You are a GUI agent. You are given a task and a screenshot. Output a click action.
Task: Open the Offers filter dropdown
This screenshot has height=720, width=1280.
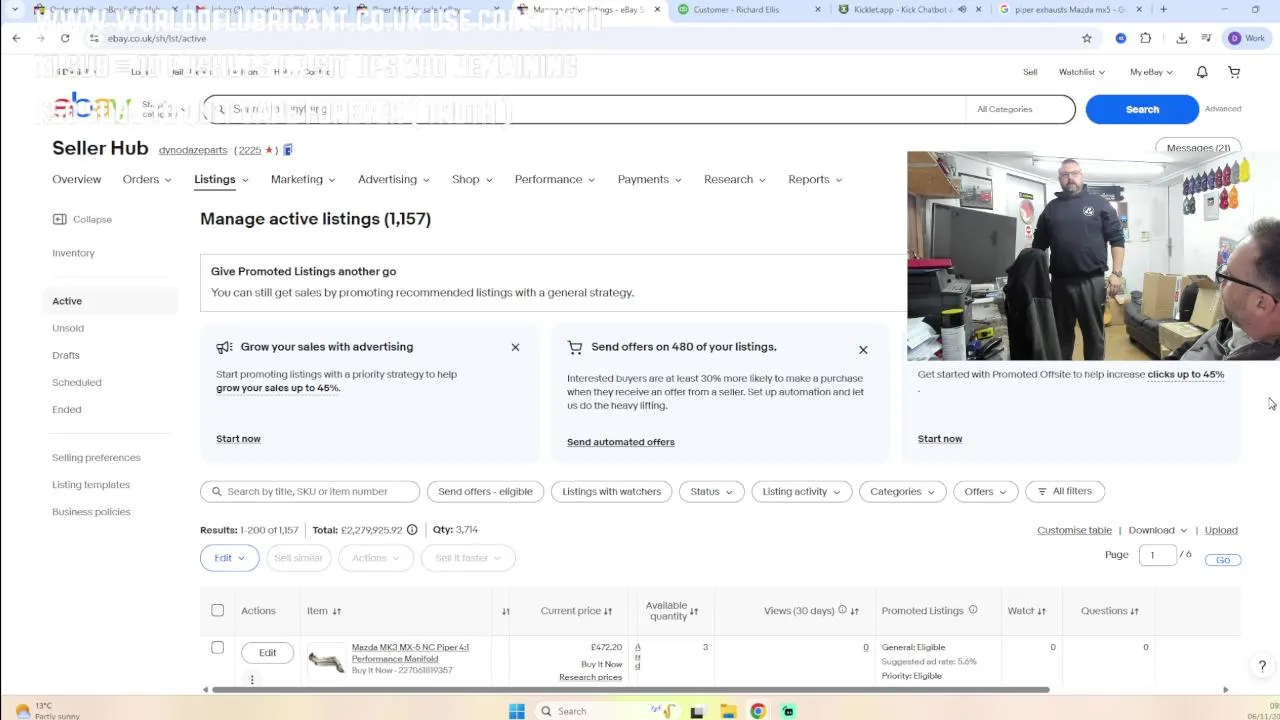pos(985,491)
